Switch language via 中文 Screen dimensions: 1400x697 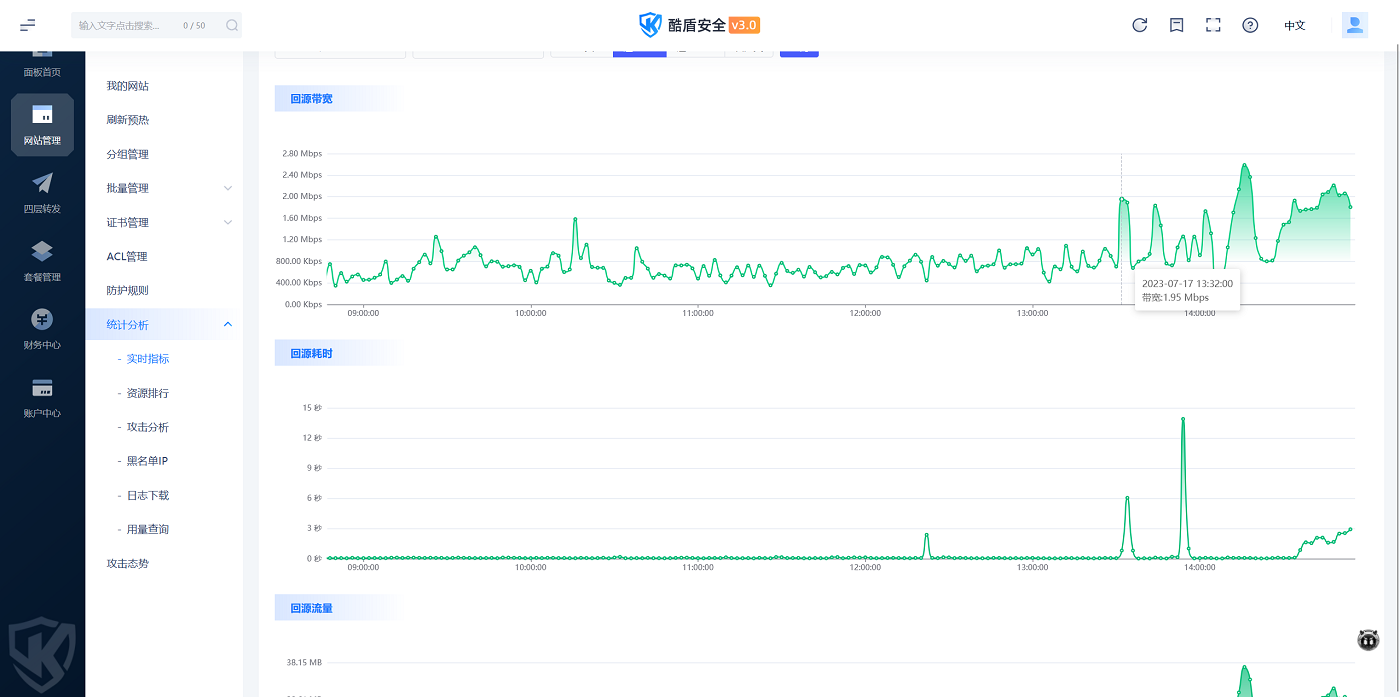click(x=1295, y=25)
